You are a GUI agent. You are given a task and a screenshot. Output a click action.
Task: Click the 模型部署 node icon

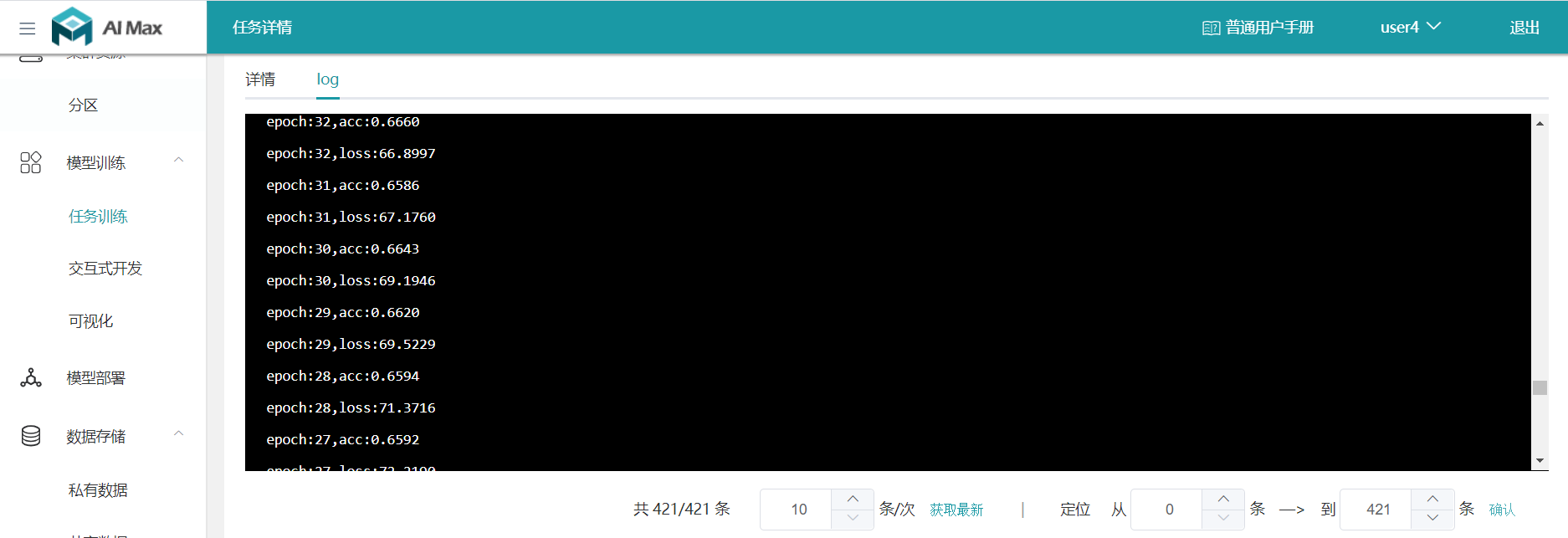coord(31,377)
